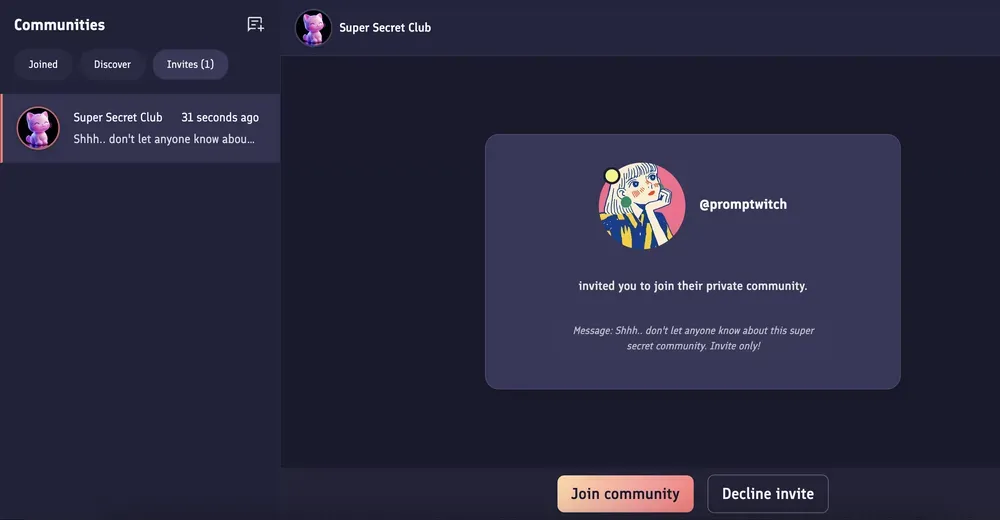Click the cat avatar in the invite list
1000x520 pixels.
[x=38, y=128]
